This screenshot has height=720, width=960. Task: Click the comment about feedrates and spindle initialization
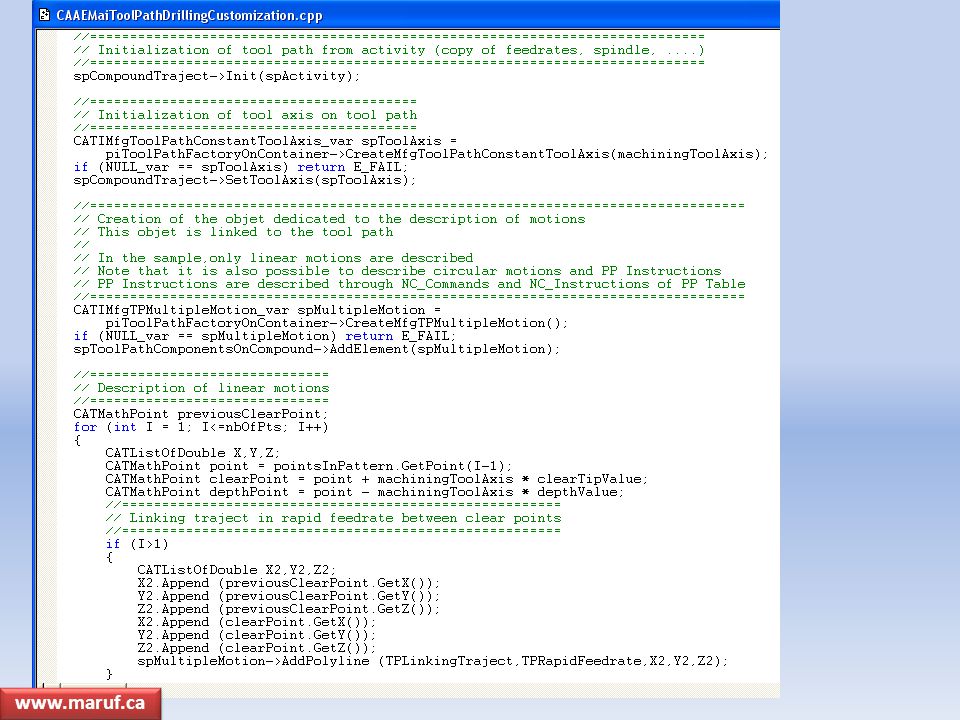(x=389, y=50)
